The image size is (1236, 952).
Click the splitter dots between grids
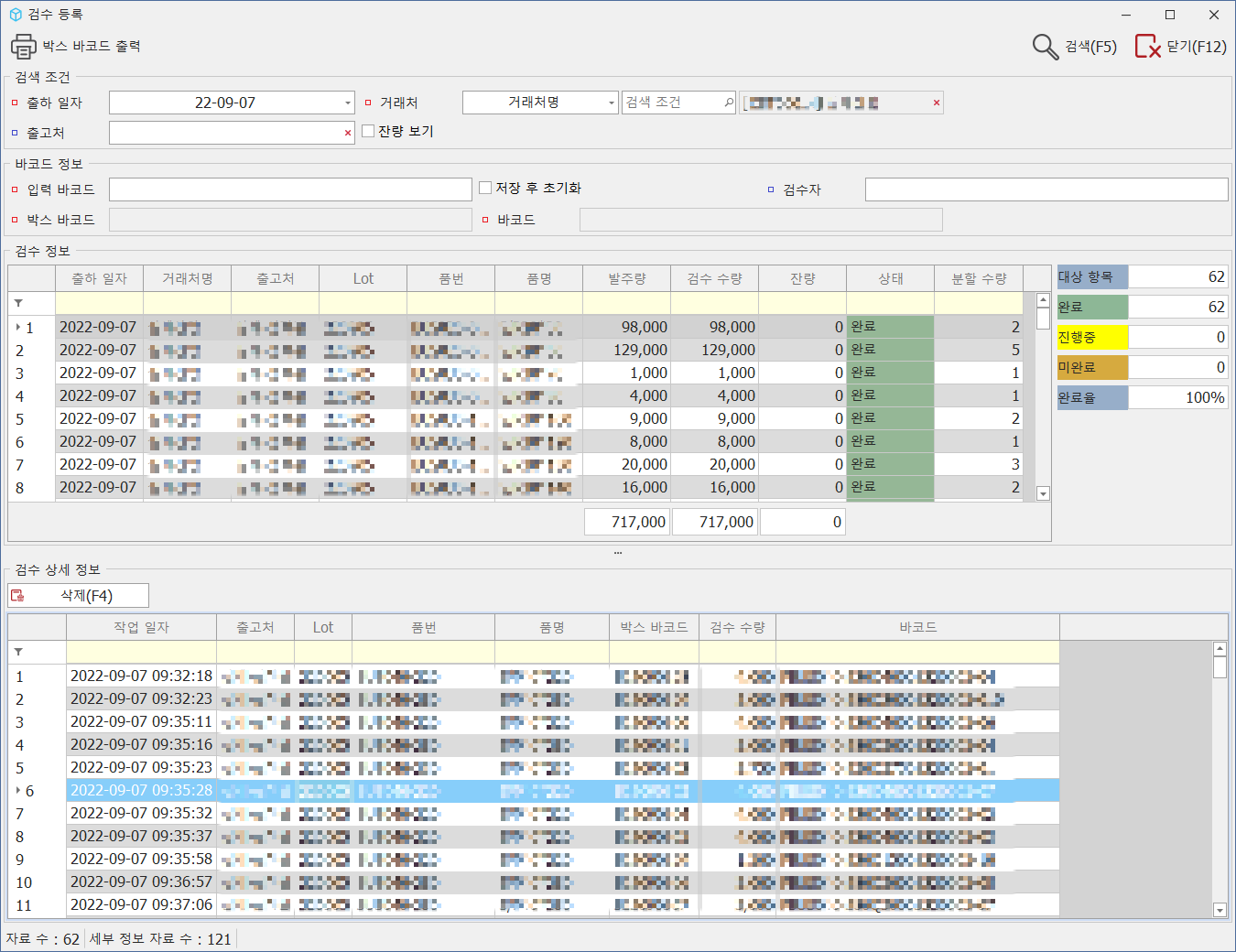point(618,553)
